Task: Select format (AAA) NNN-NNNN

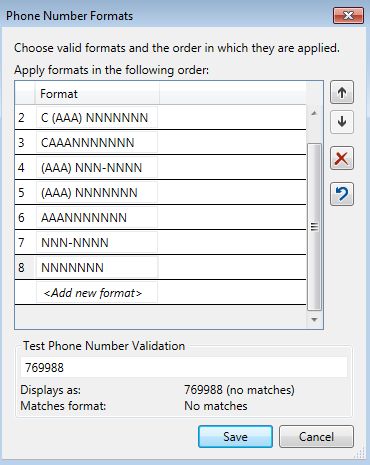Action: 97,168
